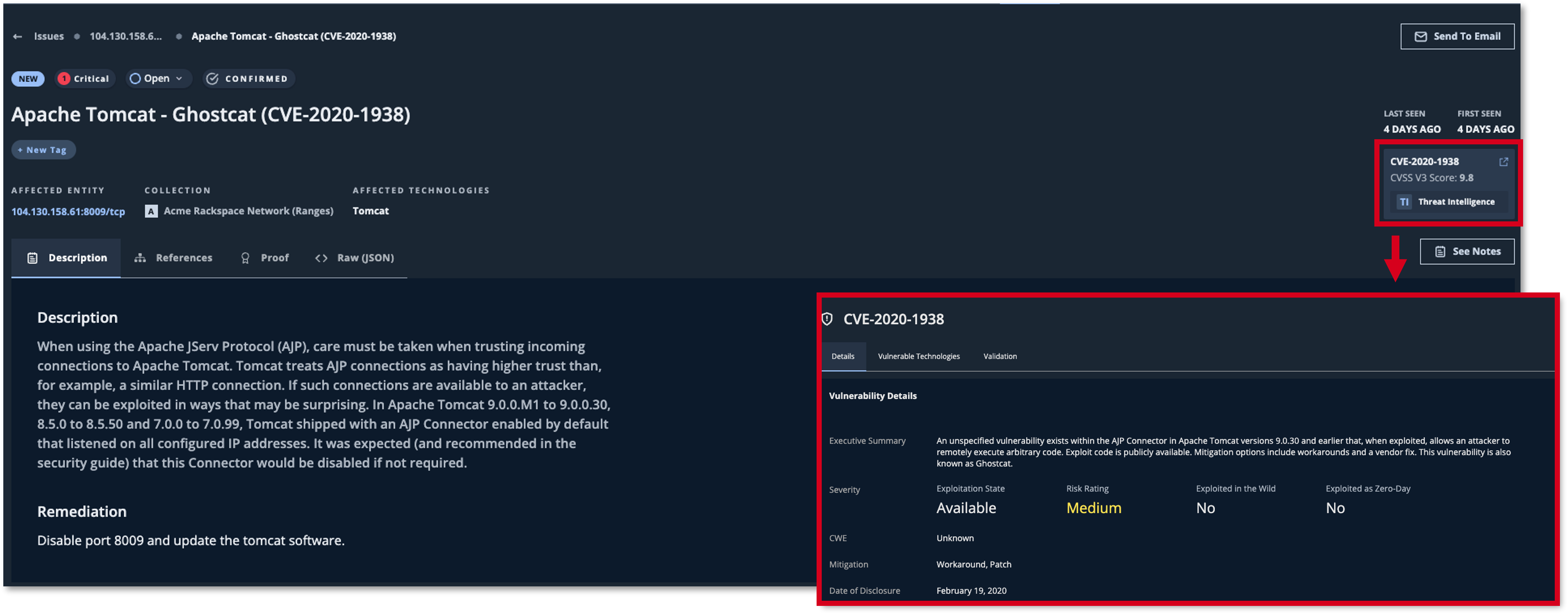Click the Threat Intelligence button
Screen dimensions: 1568x614
[1449, 201]
